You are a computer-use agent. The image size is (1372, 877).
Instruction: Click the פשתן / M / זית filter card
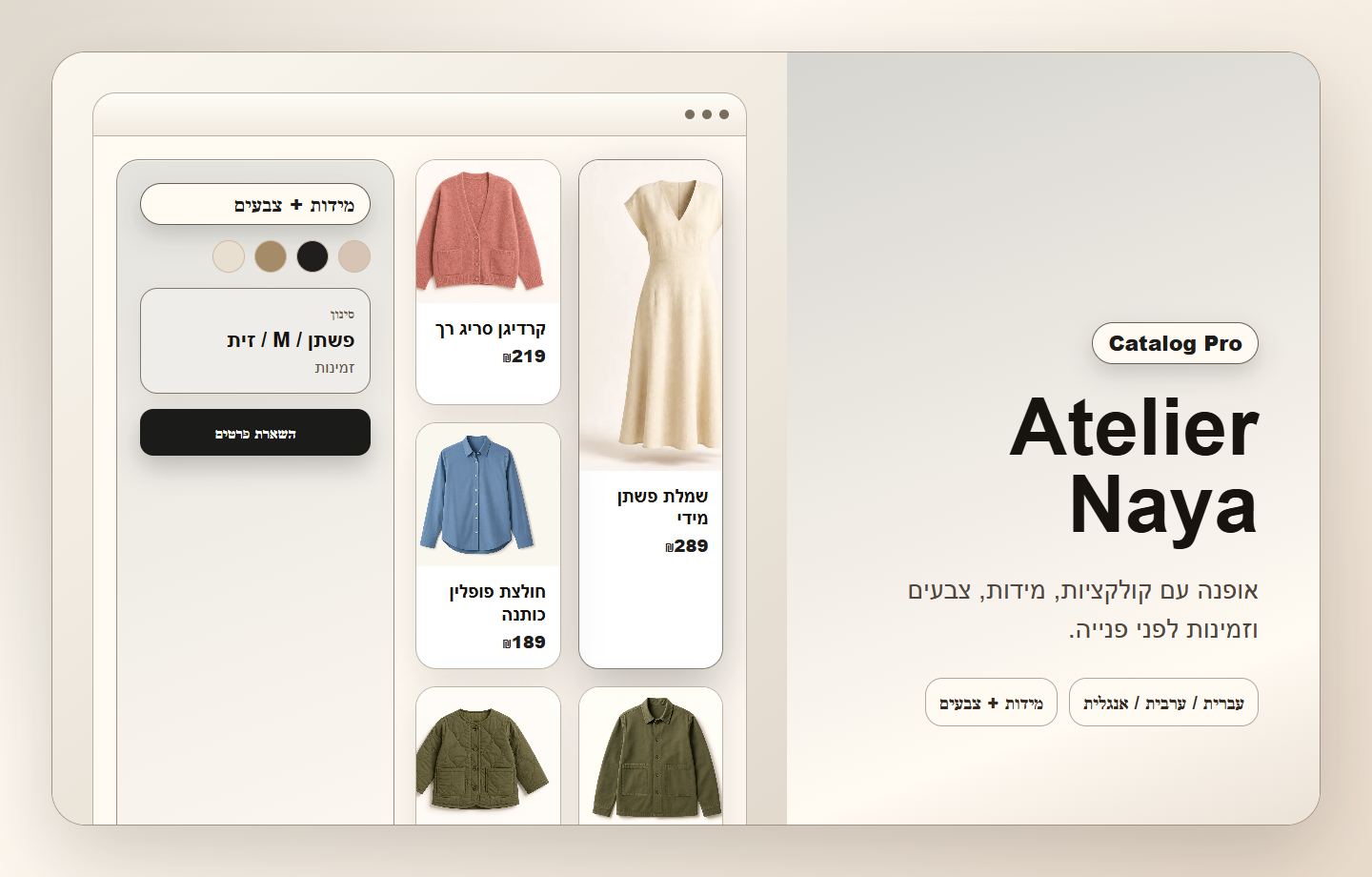(x=255, y=340)
